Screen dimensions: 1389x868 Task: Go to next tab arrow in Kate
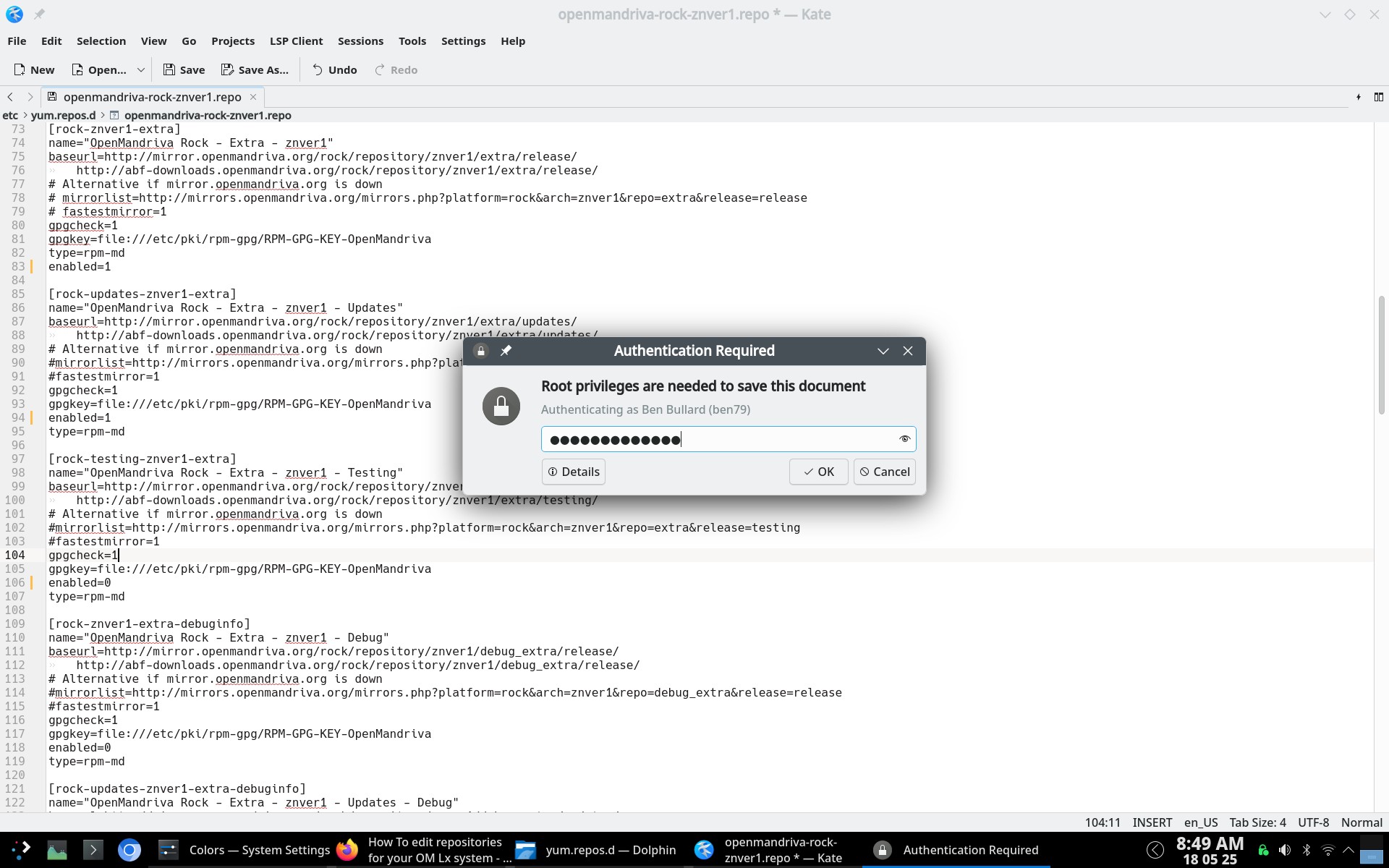coord(30,97)
